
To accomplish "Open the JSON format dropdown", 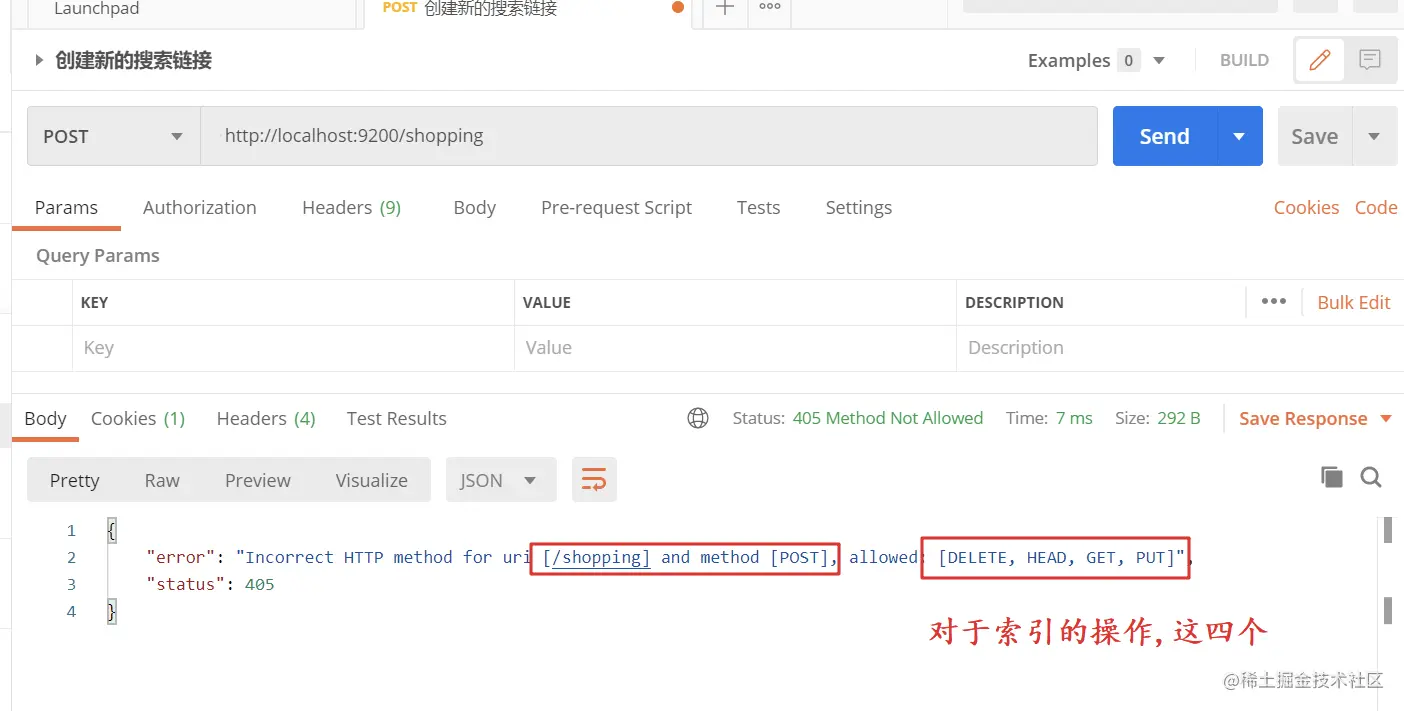I will (500, 480).
